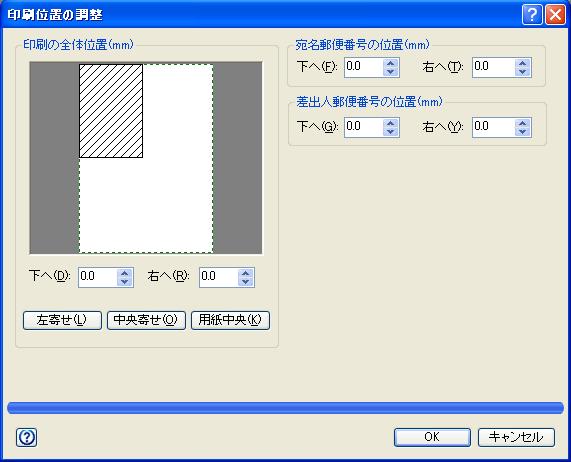Increase 下へ(D) overall position value

tap(125, 273)
